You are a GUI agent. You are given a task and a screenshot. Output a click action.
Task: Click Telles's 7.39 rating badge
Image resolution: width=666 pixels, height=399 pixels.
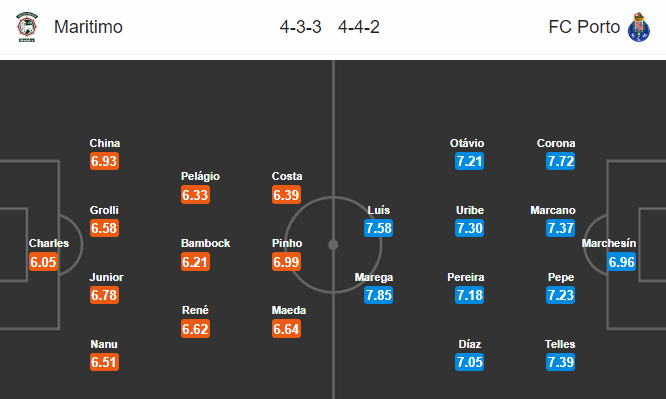(561, 362)
